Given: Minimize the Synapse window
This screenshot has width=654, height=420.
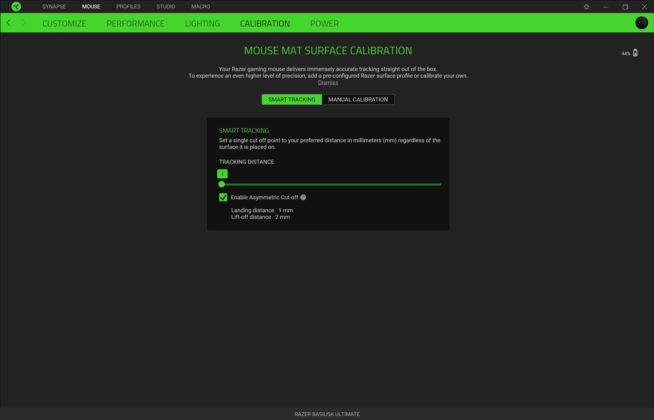Looking at the screenshot, I should pos(606,7).
